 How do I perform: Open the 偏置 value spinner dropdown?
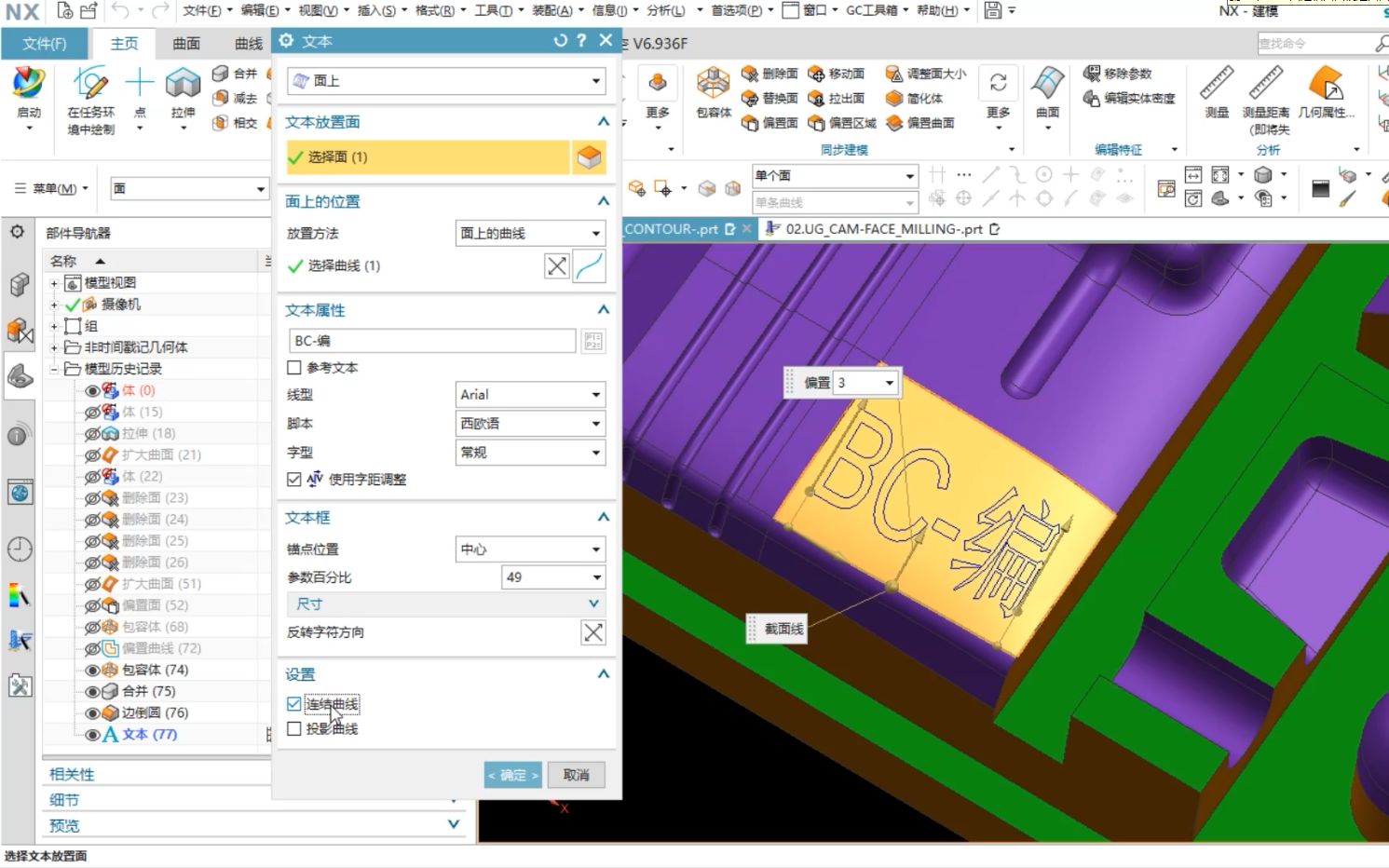pos(888,382)
